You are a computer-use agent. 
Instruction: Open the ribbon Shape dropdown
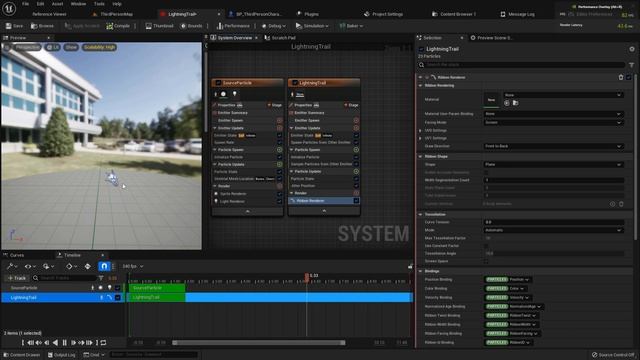pyautogui.click(x=553, y=164)
